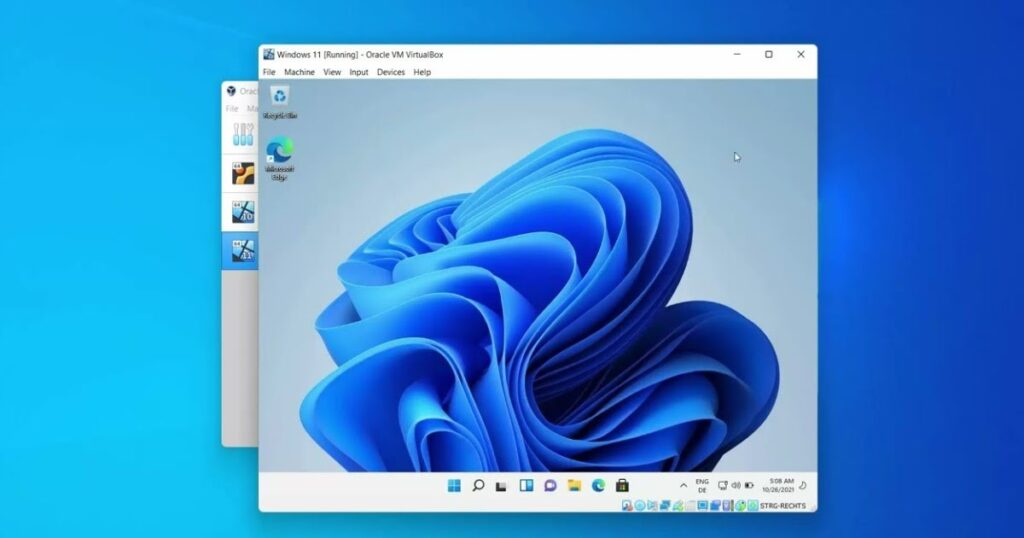Open Search from the guest taskbar
Image resolution: width=1024 pixels, height=538 pixels.
pos(478,485)
